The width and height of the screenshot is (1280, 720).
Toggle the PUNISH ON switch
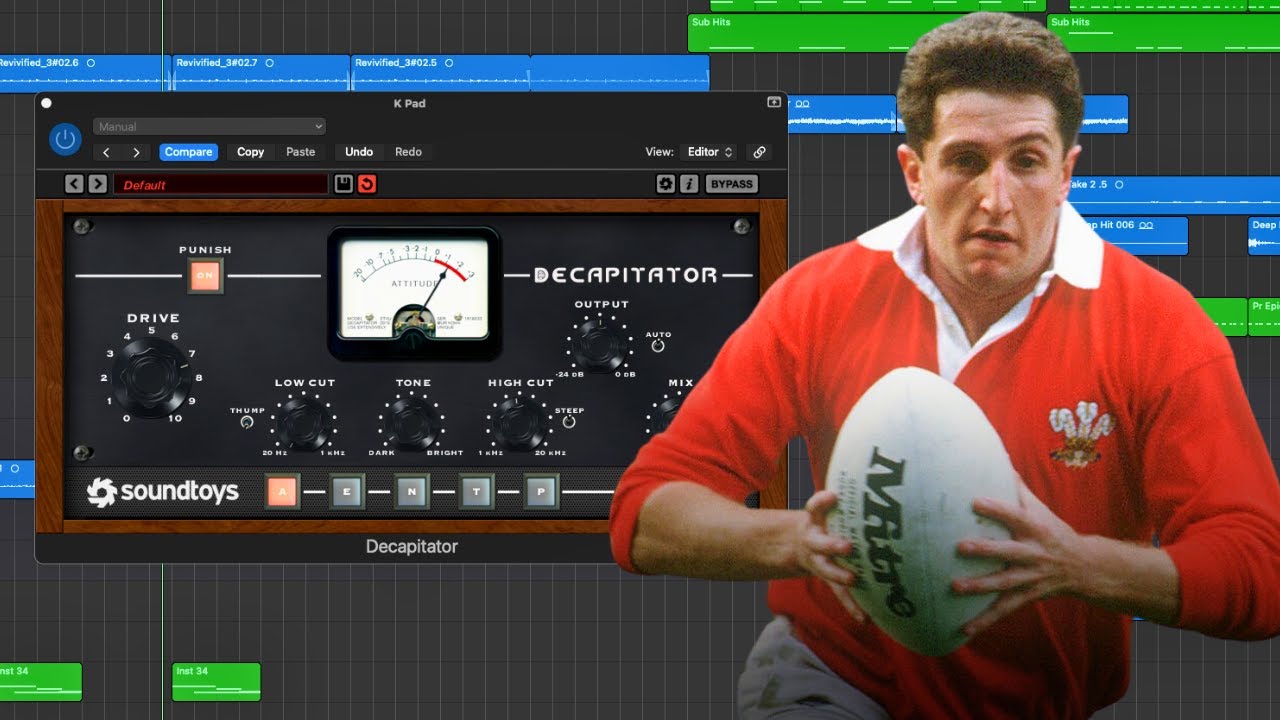coord(205,275)
